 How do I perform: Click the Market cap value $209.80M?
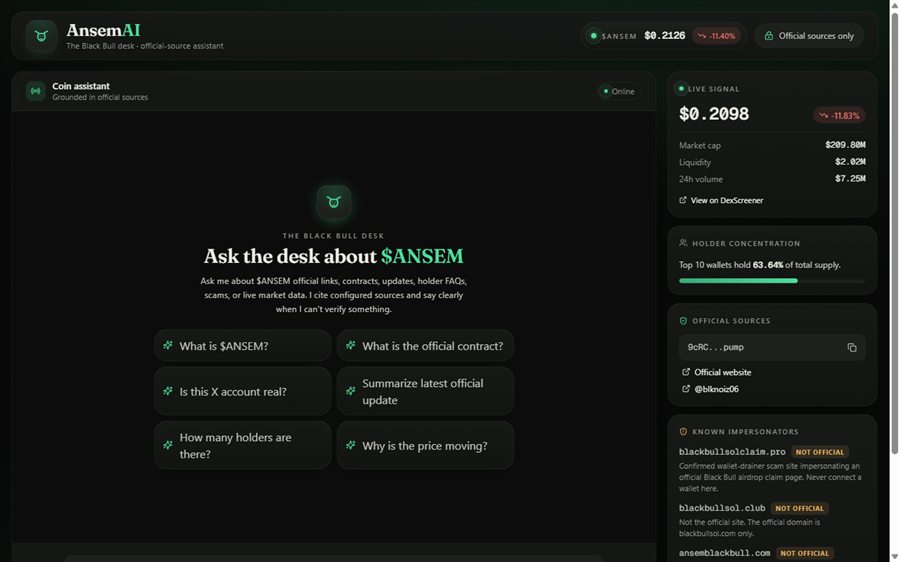coord(845,145)
